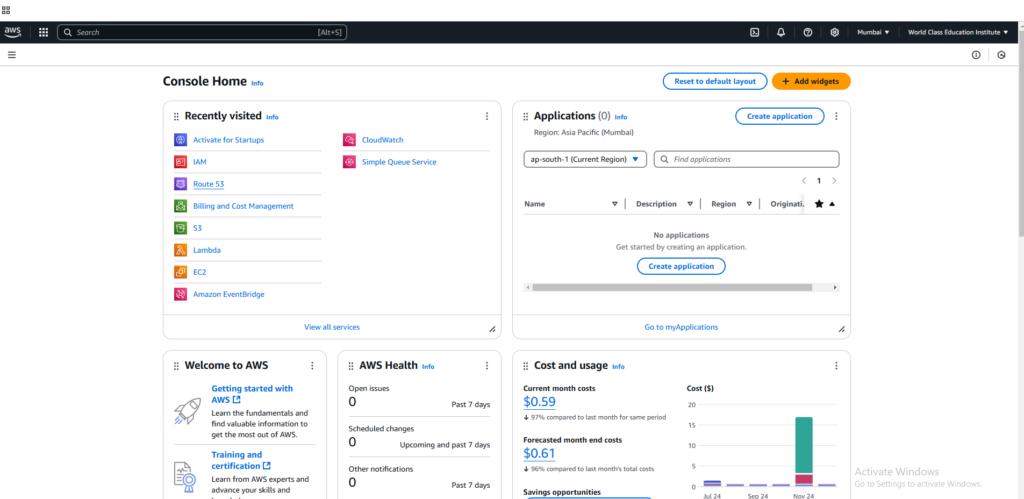This screenshot has width=1024, height=499.
Task: Click into the top Search field
Action: pos(202,32)
